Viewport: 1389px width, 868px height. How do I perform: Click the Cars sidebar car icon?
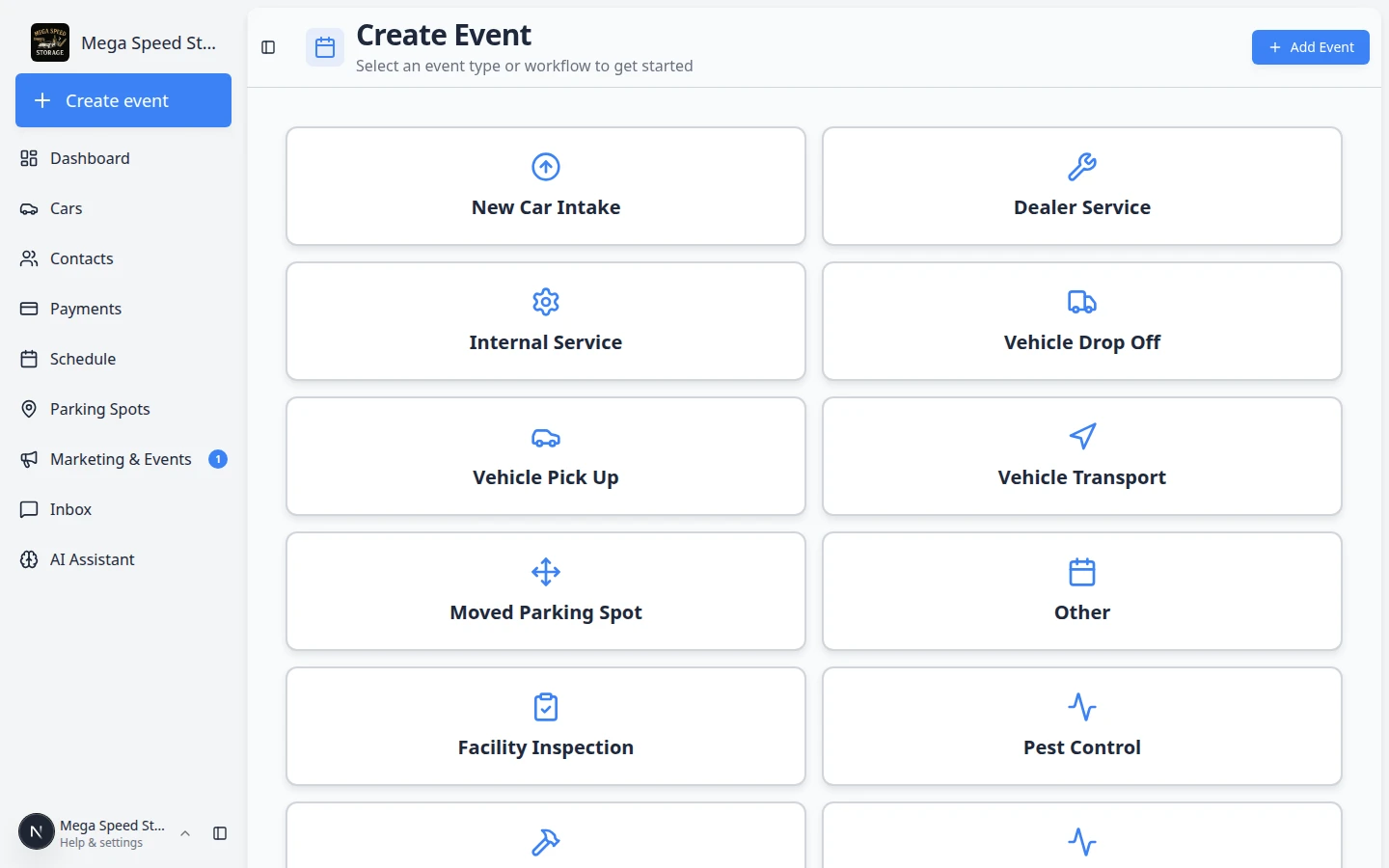pos(29,208)
